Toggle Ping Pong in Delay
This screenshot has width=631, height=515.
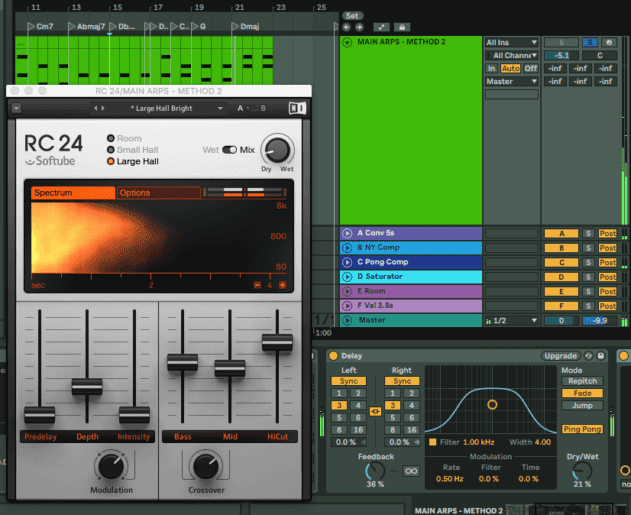coord(582,429)
